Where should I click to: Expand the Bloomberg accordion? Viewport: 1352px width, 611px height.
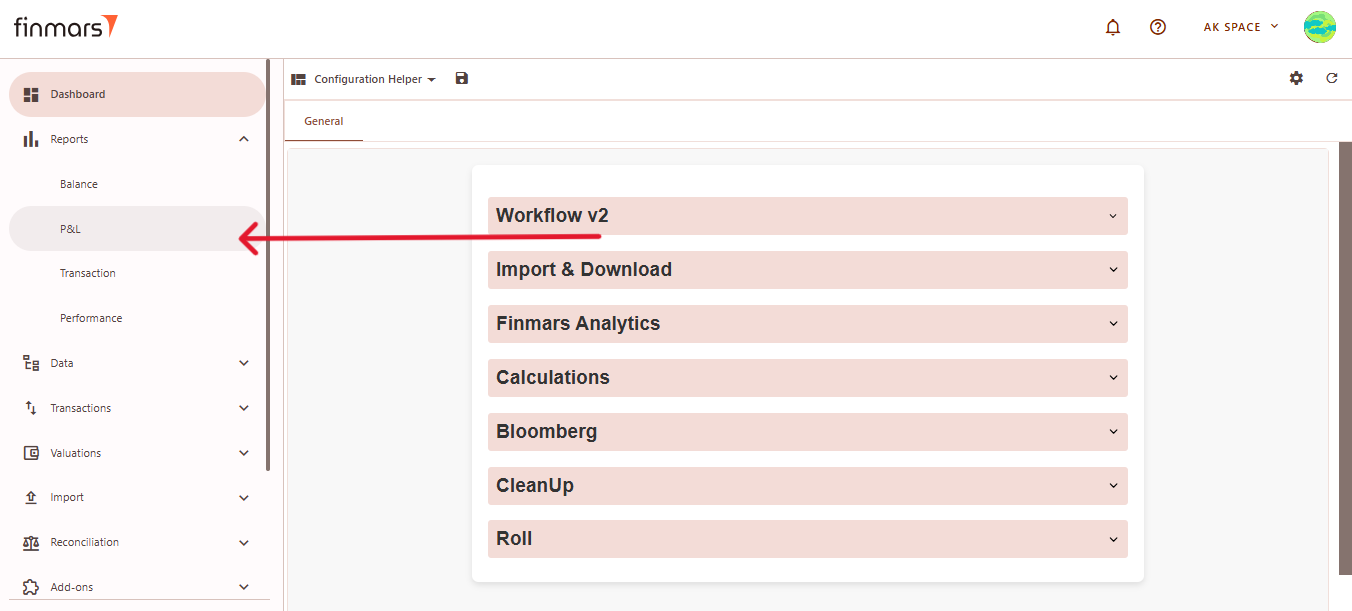point(807,432)
